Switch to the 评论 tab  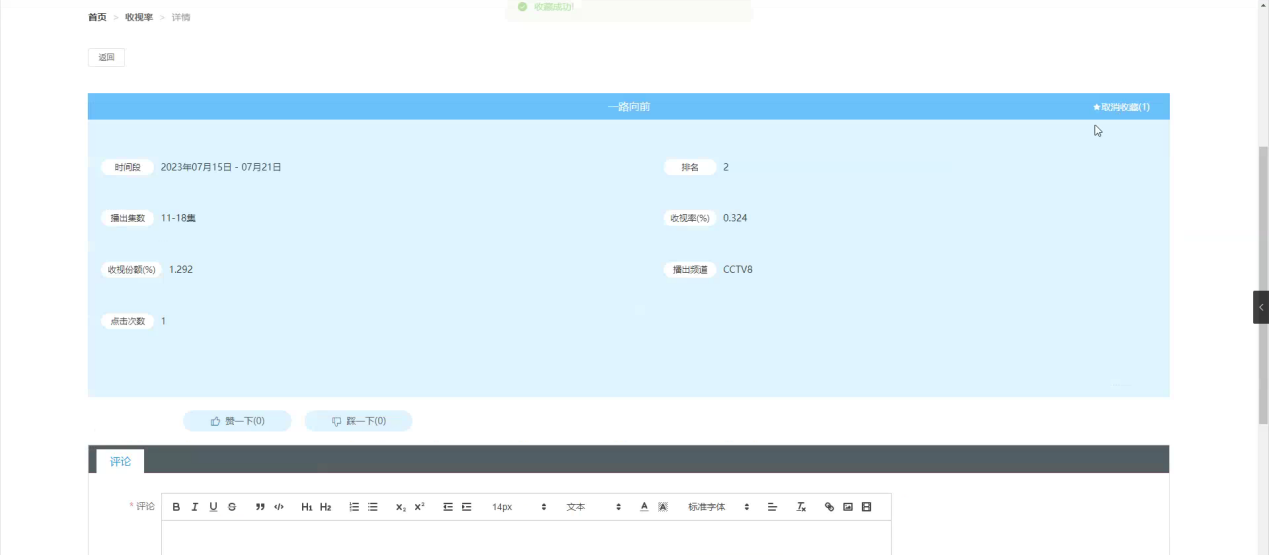(x=120, y=461)
